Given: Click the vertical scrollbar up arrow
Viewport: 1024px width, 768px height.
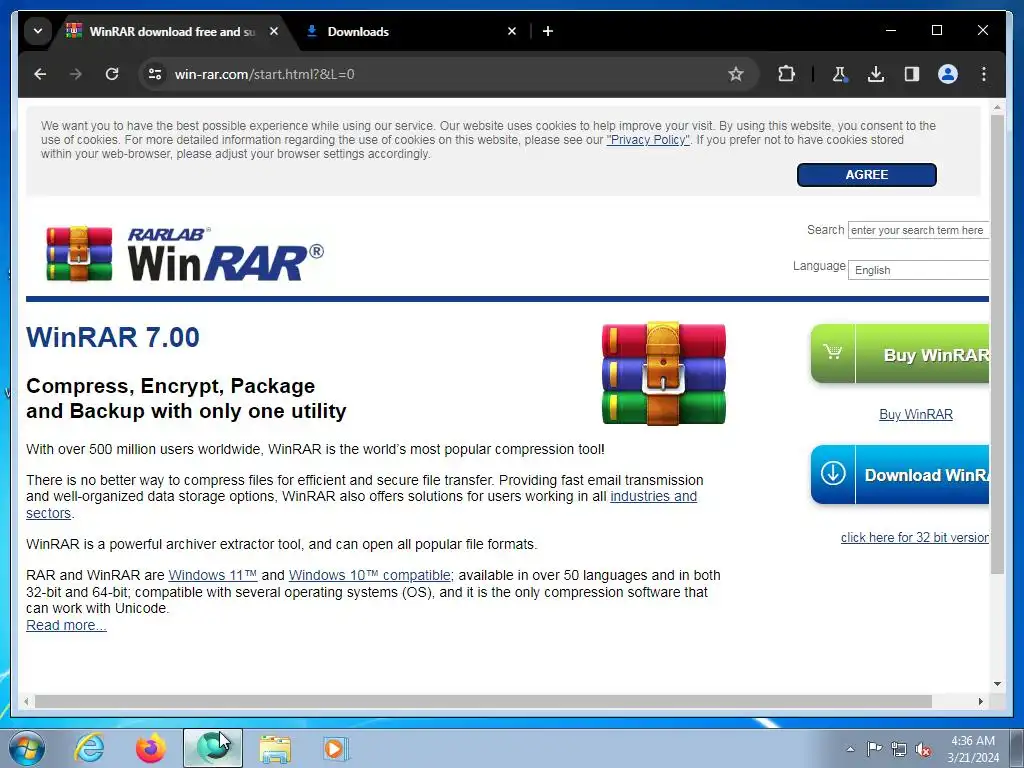Looking at the screenshot, I should (997, 107).
